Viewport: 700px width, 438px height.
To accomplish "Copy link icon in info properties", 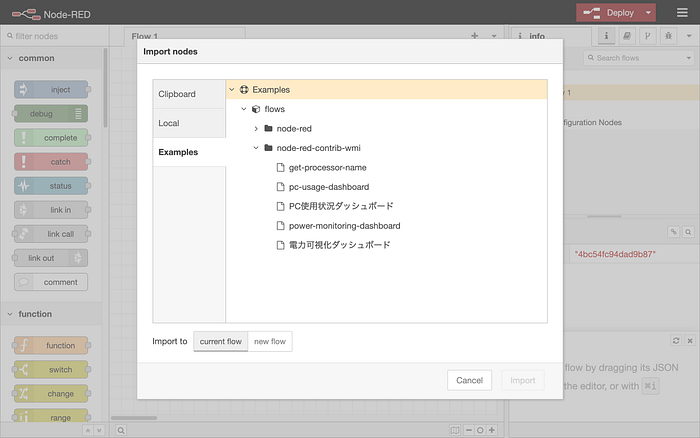I will [x=674, y=232].
